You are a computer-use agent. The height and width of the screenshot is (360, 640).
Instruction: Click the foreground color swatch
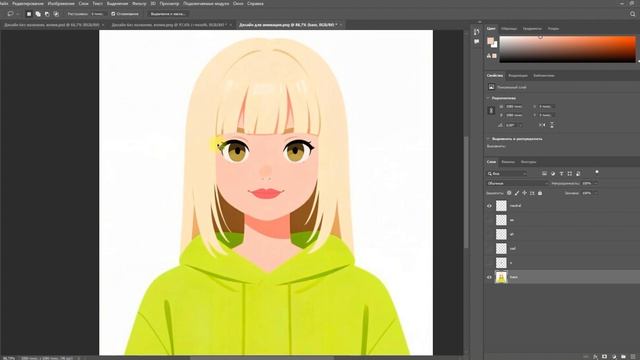(491, 40)
